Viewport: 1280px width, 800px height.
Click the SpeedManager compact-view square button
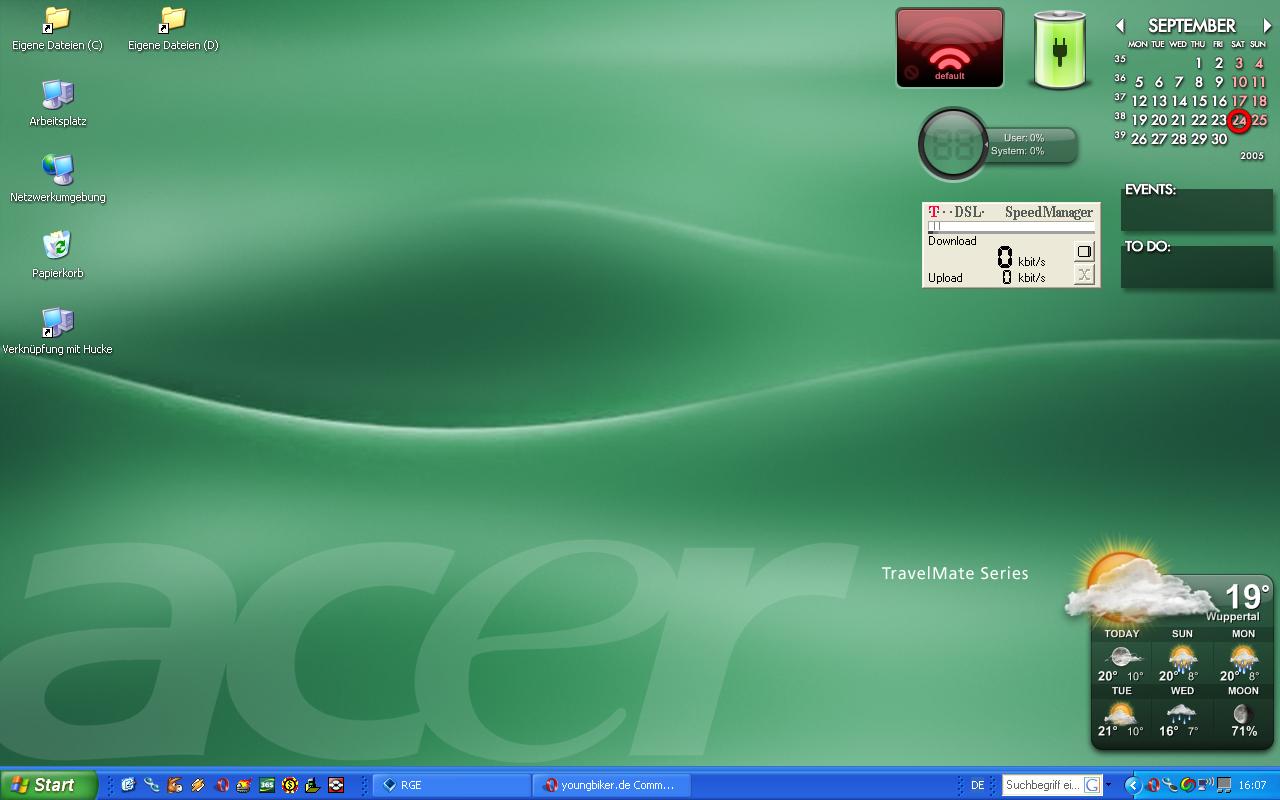pyautogui.click(x=1084, y=251)
